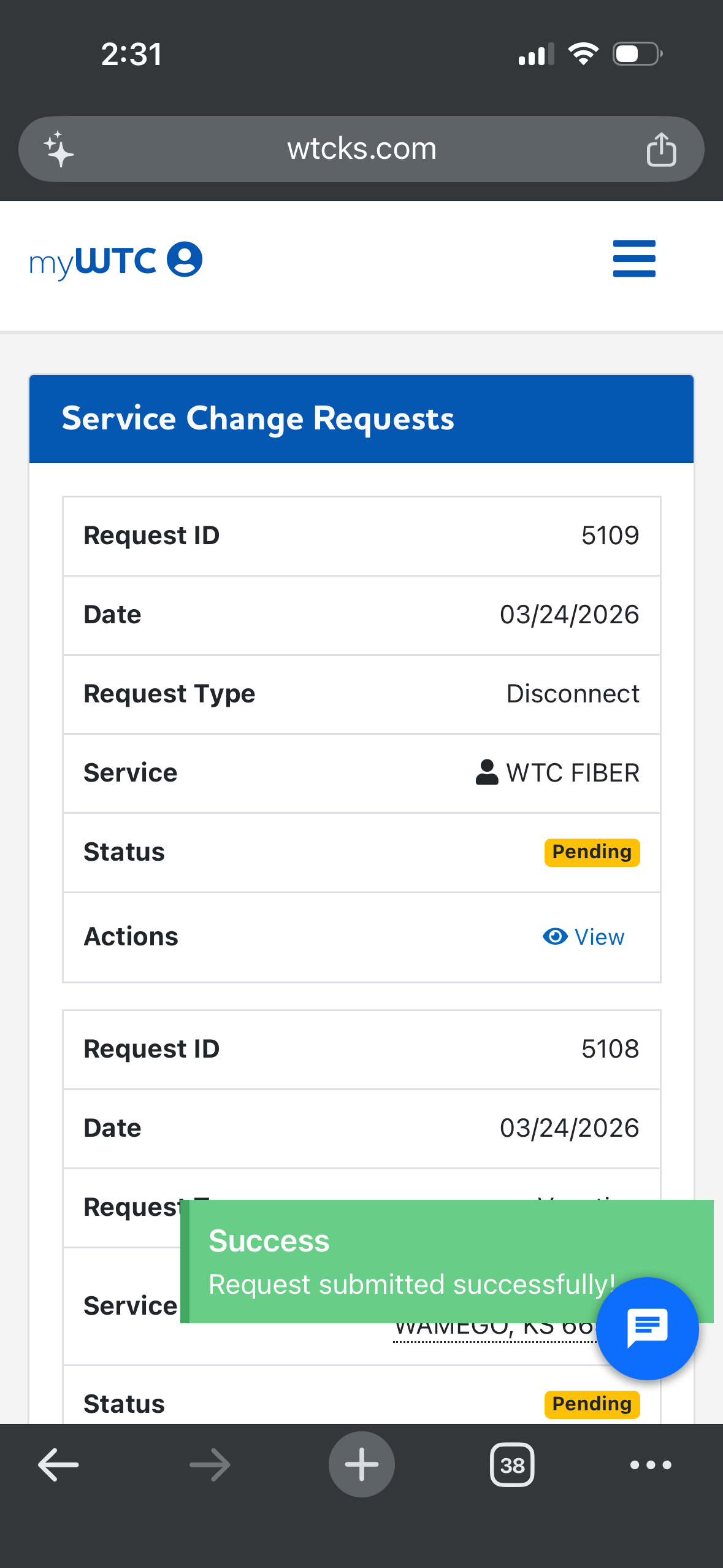Open the live chat bubble
The height and width of the screenshot is (1568, 723).
(647, 1328)
